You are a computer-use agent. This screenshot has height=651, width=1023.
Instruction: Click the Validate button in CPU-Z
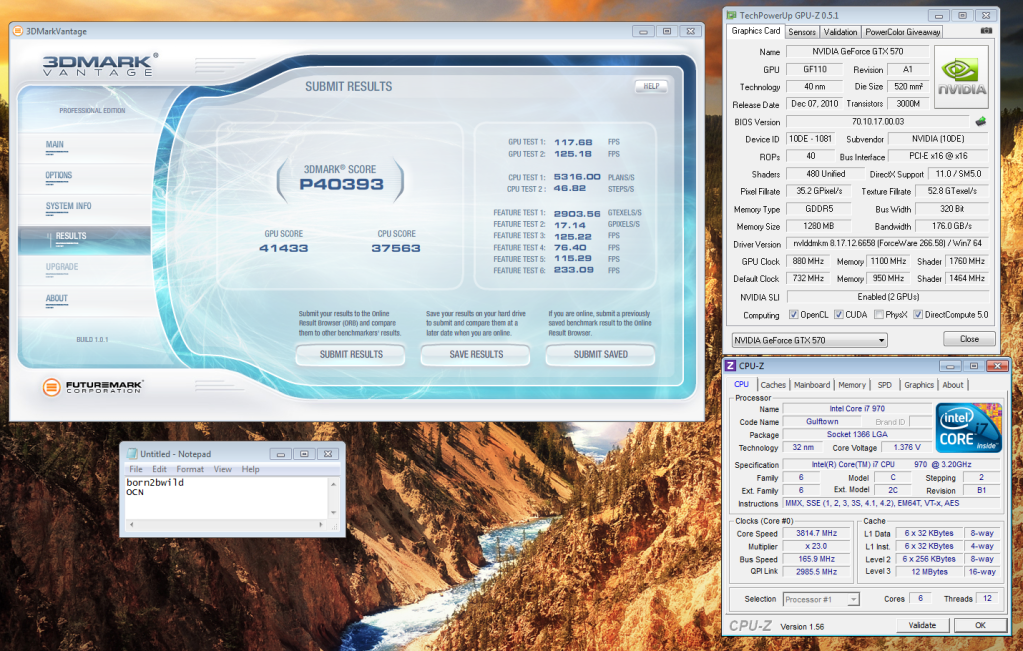point(922,625)
